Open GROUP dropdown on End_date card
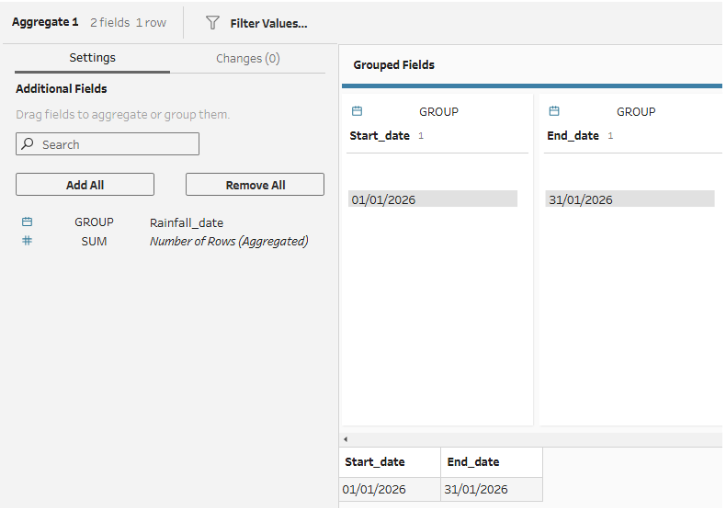This screenshot has width=723, height=508. (x=636, y=112)
